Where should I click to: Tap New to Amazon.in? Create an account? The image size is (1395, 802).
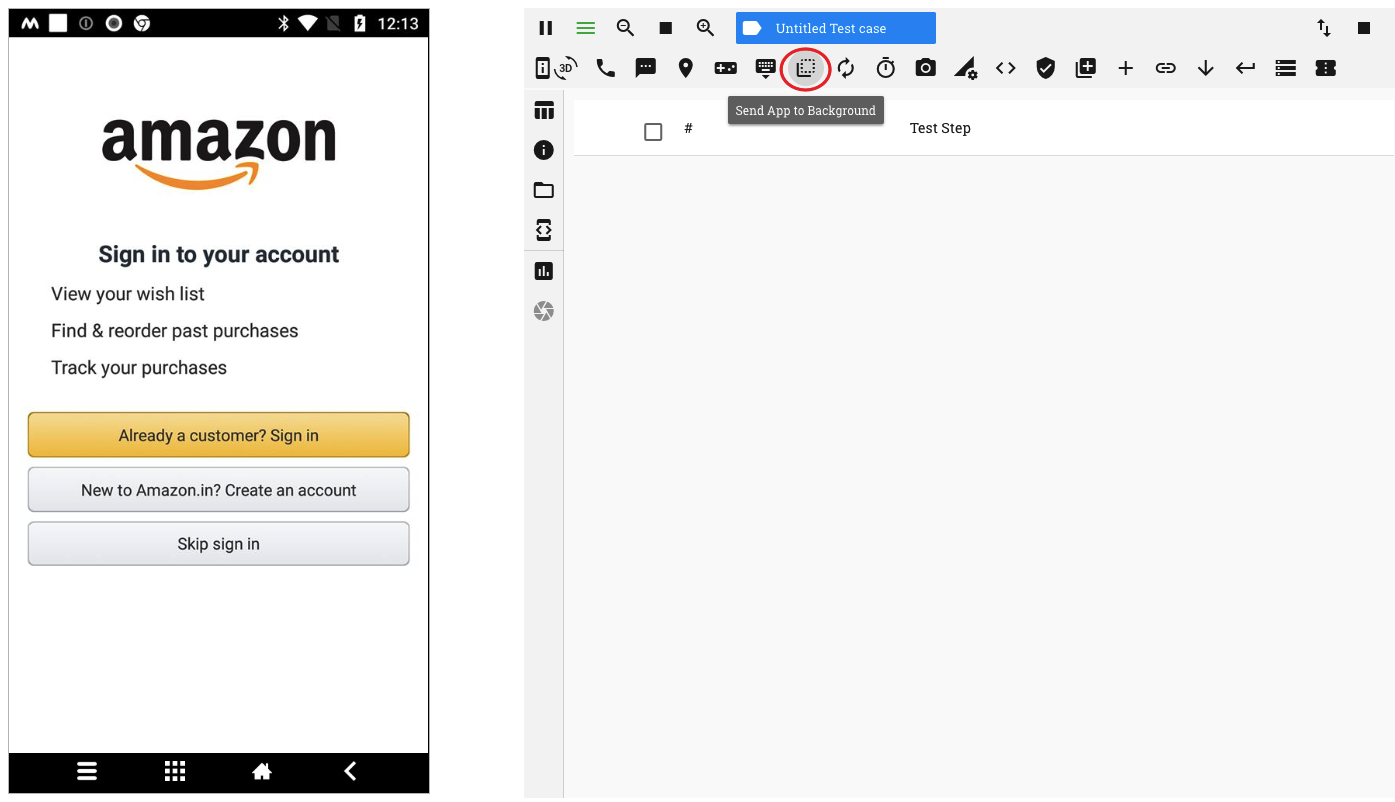pos(218,490)
